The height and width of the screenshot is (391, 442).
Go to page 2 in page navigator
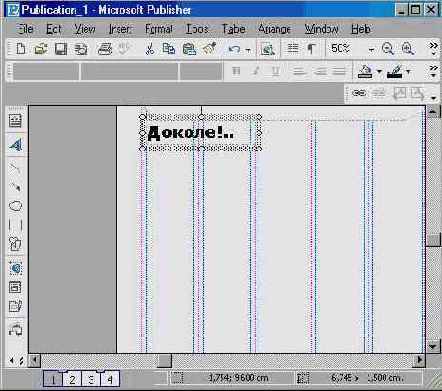(72, 379)
